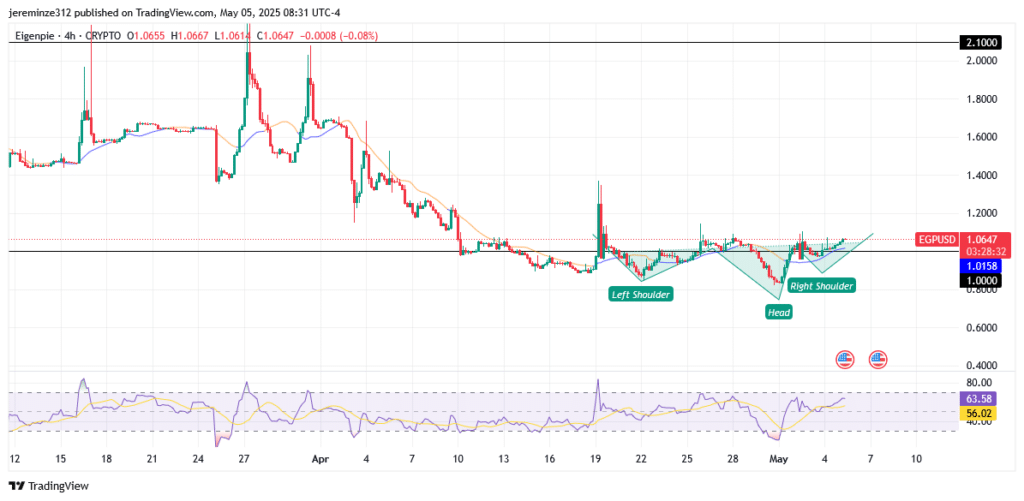The width and height of the screenshot is (1024, 501).
Task: Select the Head annotation label
Action: [x=779, y=313]
